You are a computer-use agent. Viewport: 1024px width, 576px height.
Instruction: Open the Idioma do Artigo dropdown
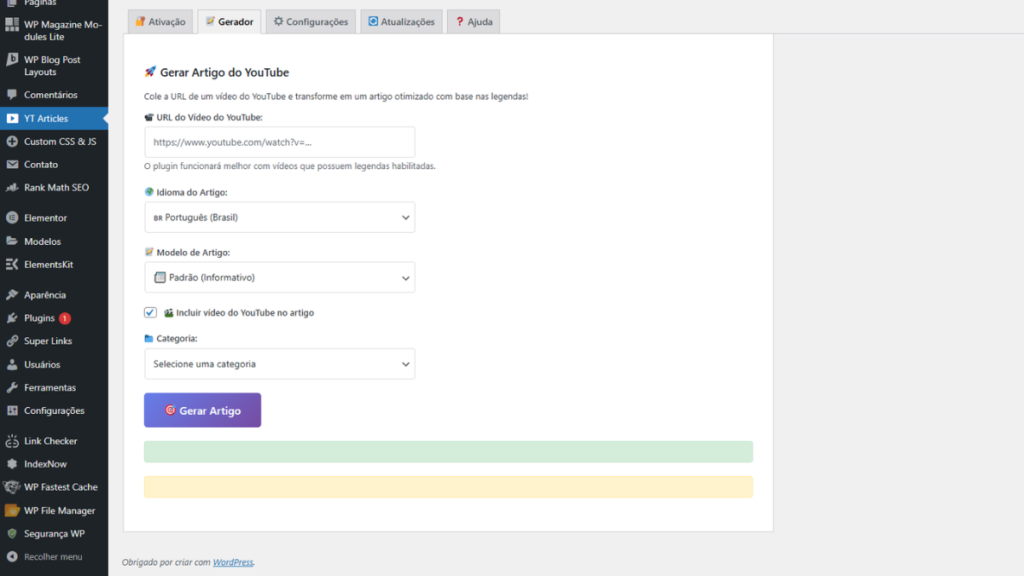(280, 217)
